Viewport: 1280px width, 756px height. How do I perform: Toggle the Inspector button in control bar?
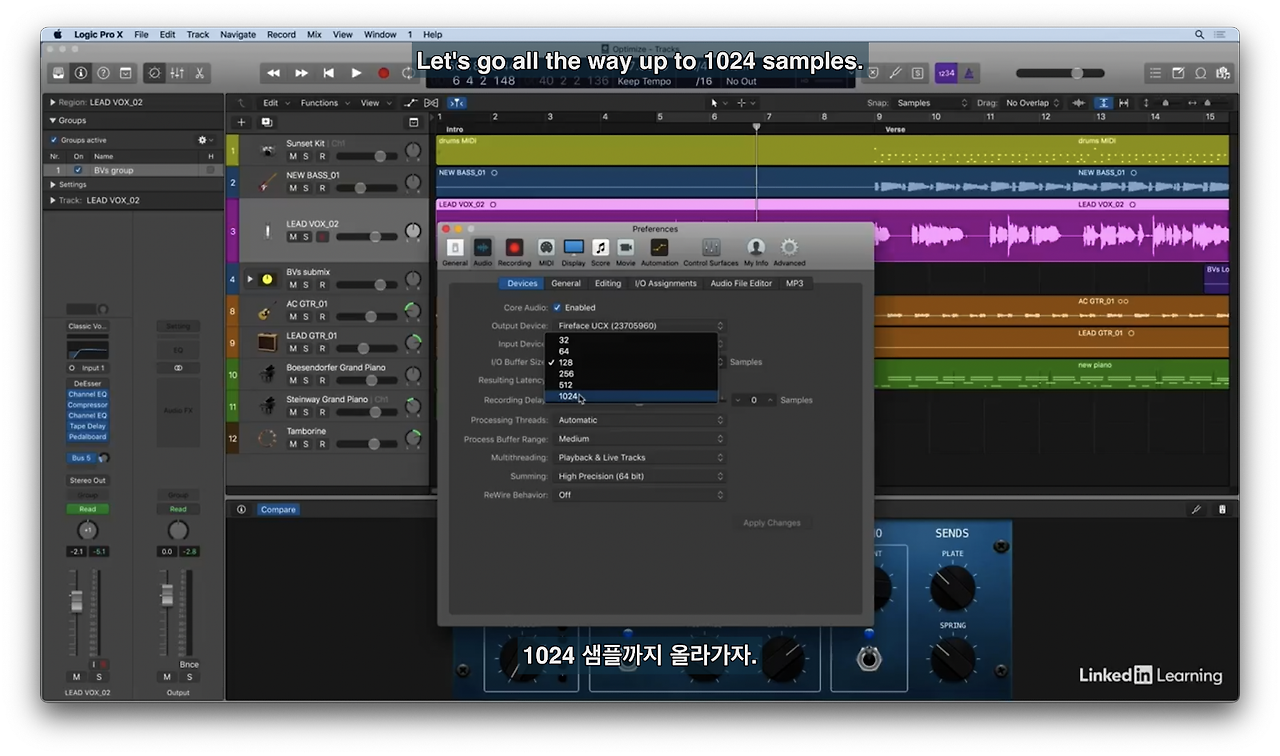click(81, 73)
